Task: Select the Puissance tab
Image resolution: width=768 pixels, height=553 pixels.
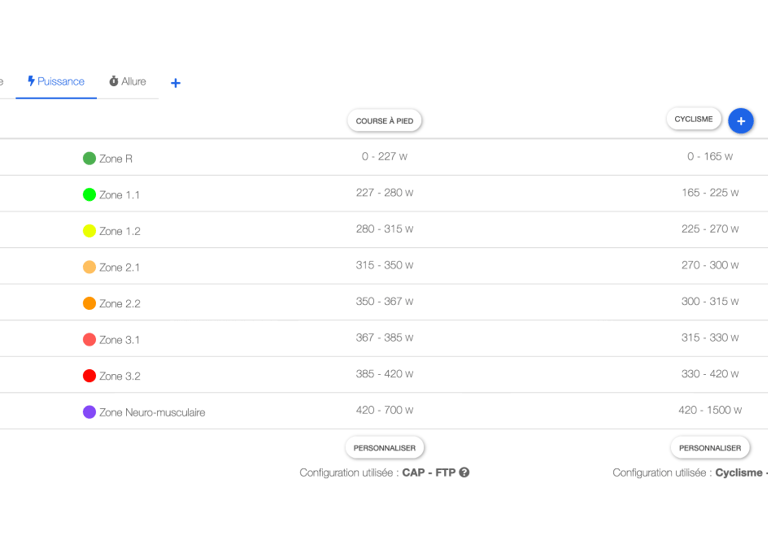Action: (56, 81)
